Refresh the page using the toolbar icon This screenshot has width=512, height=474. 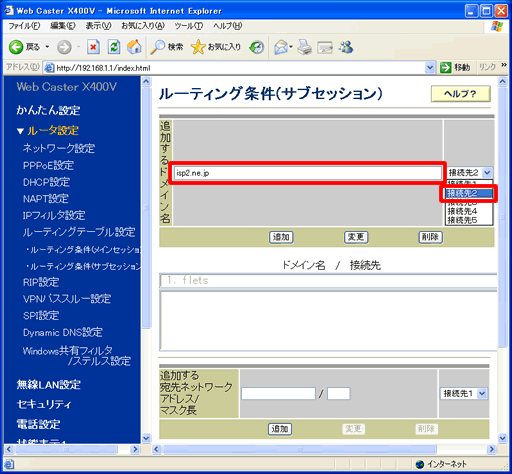(x=114, y=47)
